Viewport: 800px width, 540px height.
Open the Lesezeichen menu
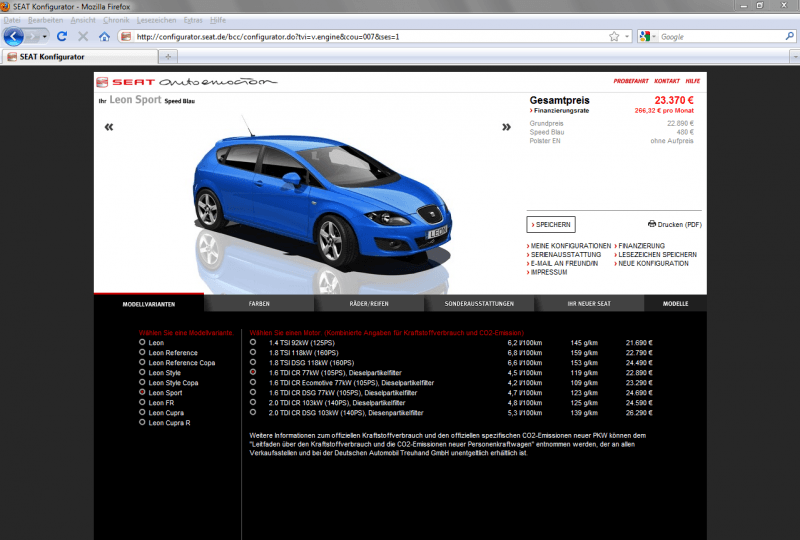coord(156,20)
